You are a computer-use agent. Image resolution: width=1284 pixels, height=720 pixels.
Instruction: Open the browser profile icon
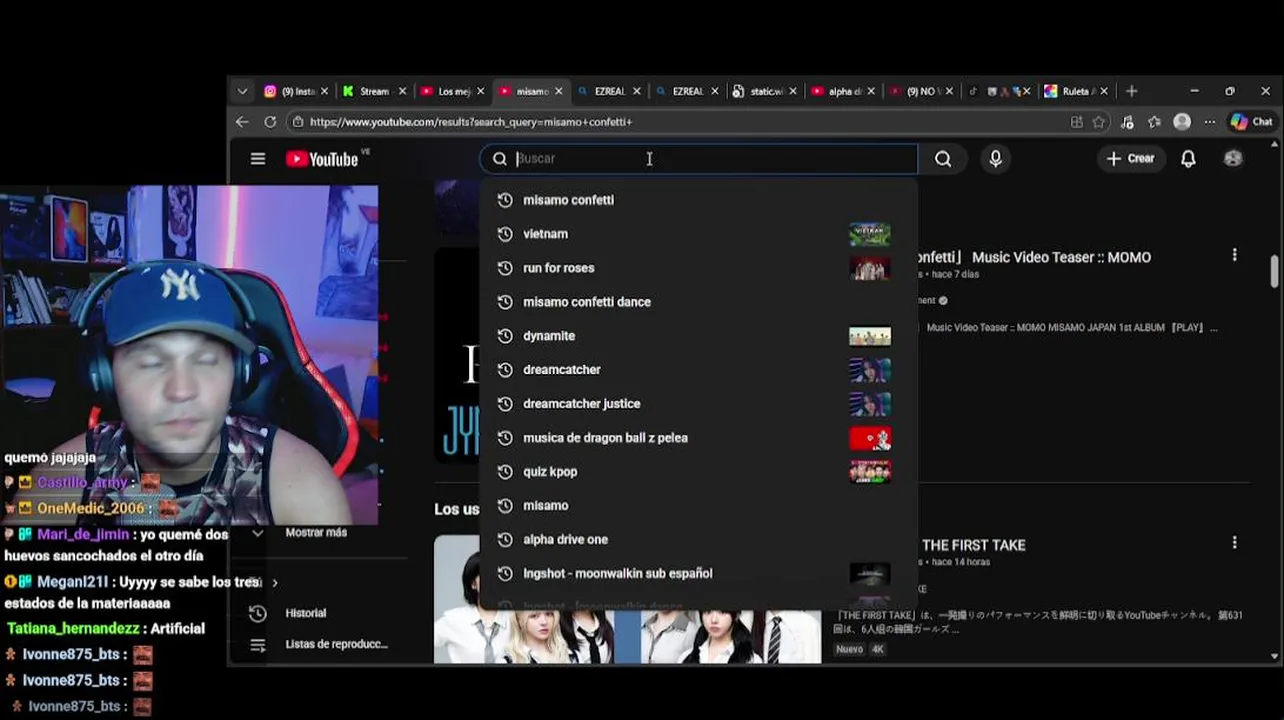pyautogui.click(x=1182, y=122)
